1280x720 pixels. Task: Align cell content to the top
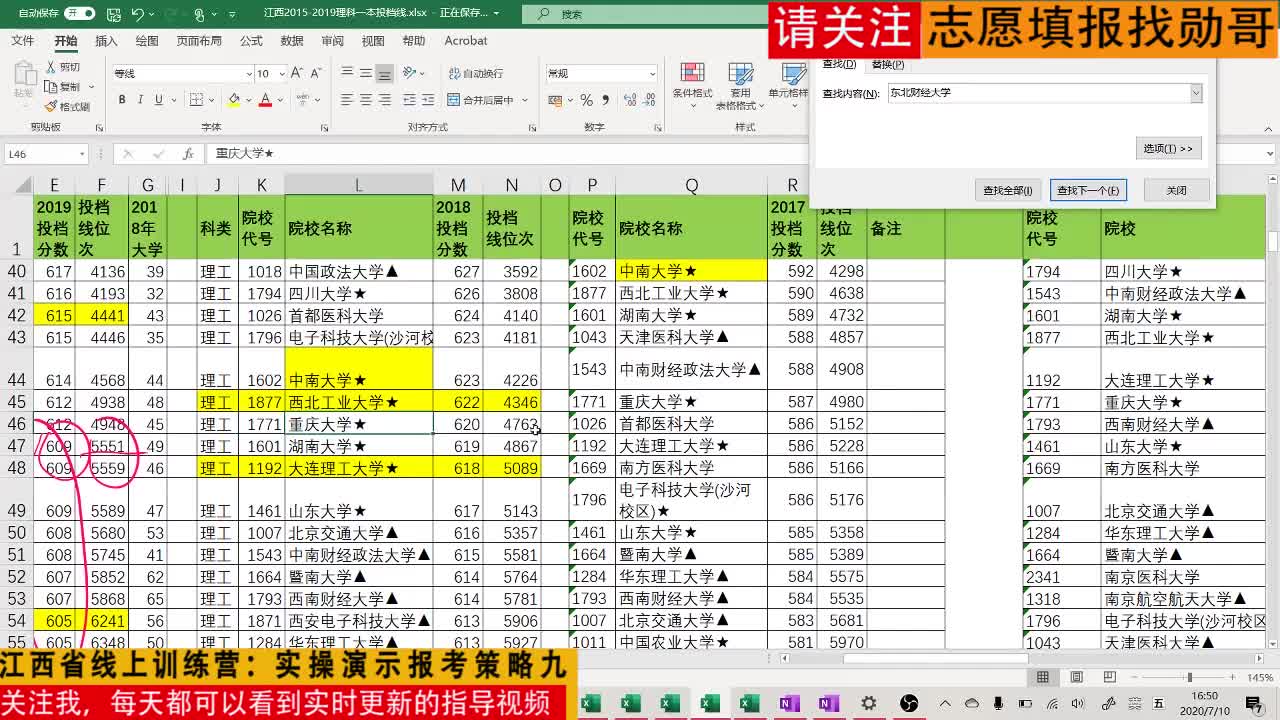click(x=347, y=73)
